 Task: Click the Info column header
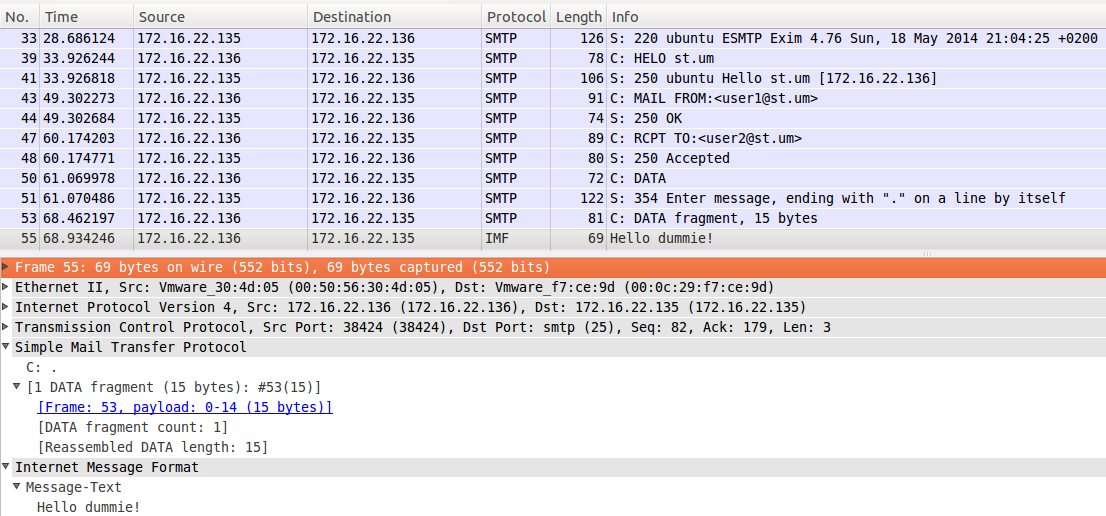[x=856, y=17]
